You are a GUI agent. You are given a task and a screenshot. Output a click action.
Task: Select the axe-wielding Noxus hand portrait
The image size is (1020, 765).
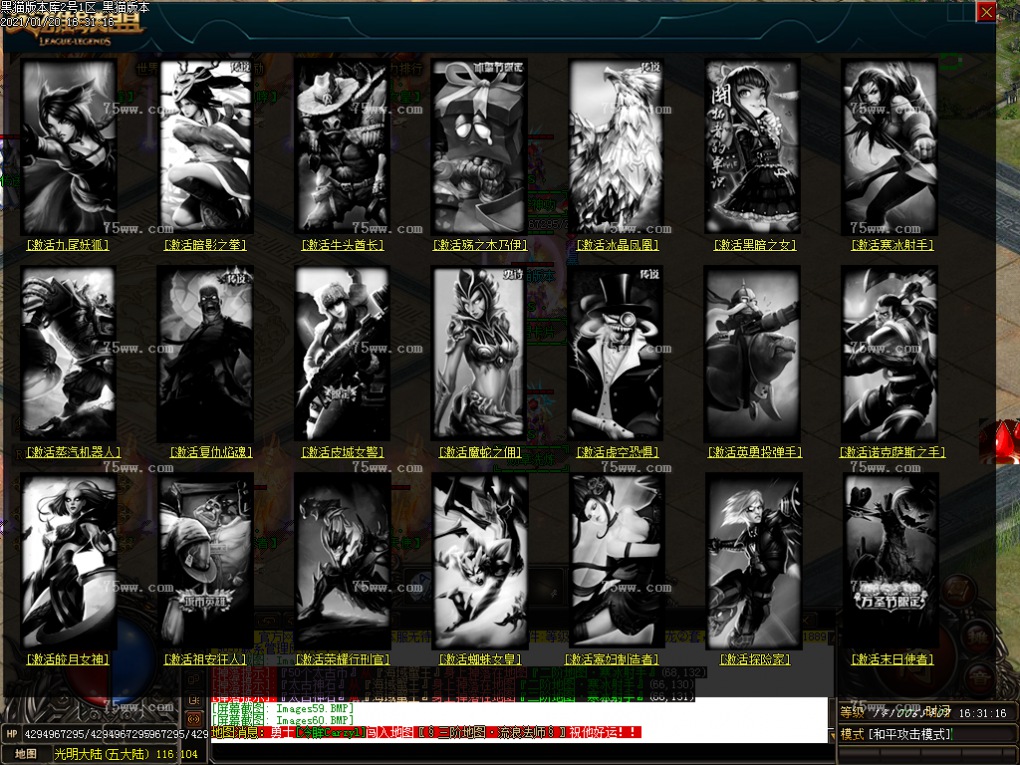pos(891,354)
